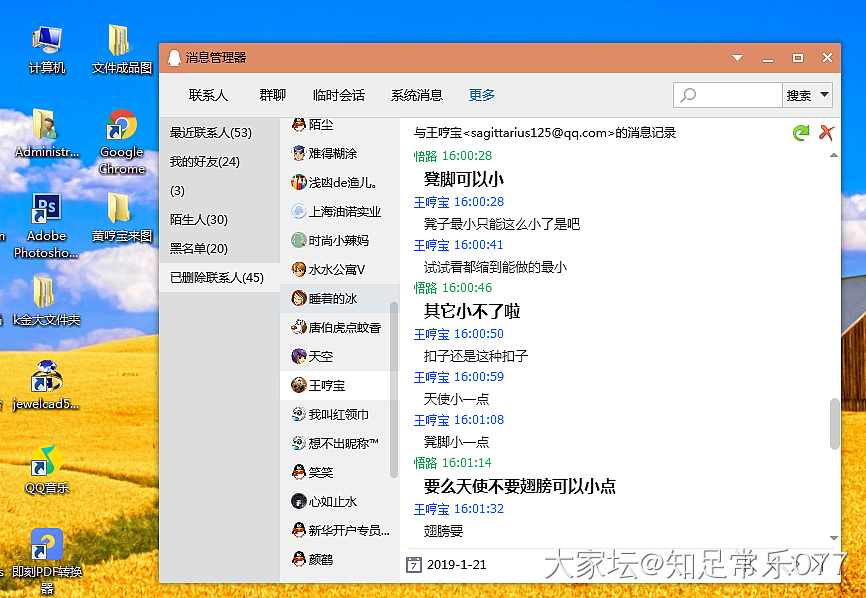866x598 pixels.
Task: Select contact 水水公寓V in list
Action: click(x=336, y=269)
